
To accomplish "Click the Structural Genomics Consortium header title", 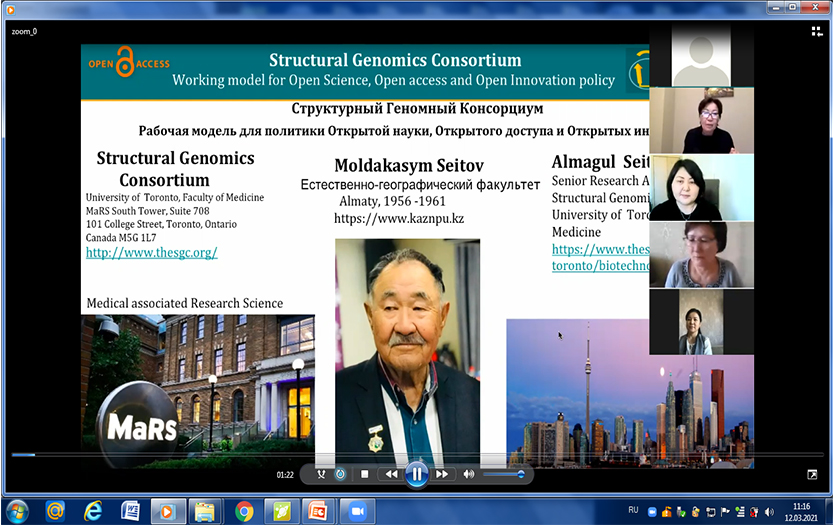I will pyautogui.click(x=395, y=60).
